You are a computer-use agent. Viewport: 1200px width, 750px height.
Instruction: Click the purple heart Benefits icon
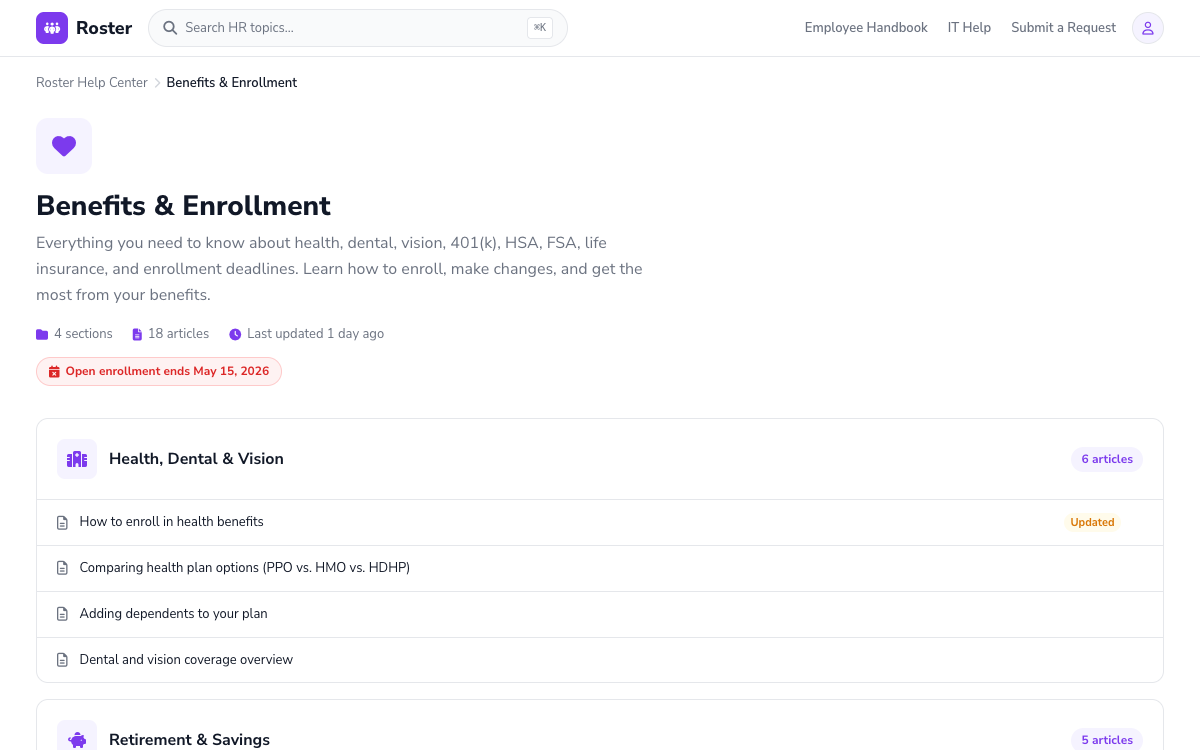(x=64, y=146)
